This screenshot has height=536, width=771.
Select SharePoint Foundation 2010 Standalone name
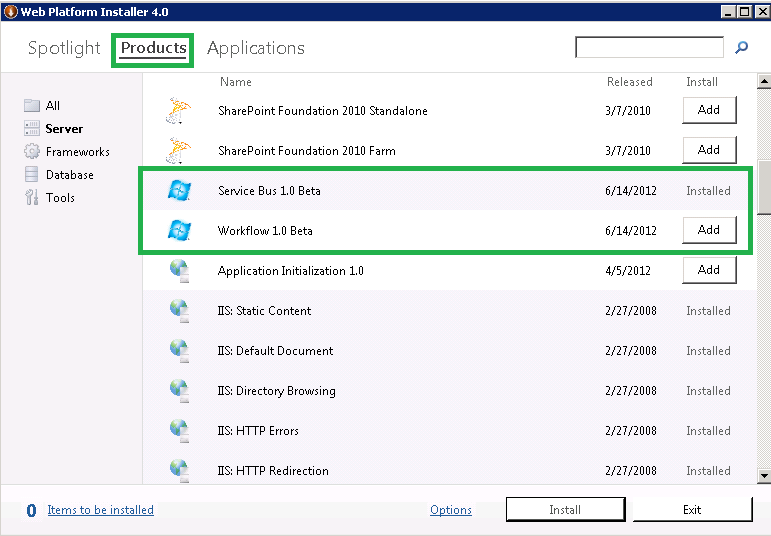[x=323, y=111]
